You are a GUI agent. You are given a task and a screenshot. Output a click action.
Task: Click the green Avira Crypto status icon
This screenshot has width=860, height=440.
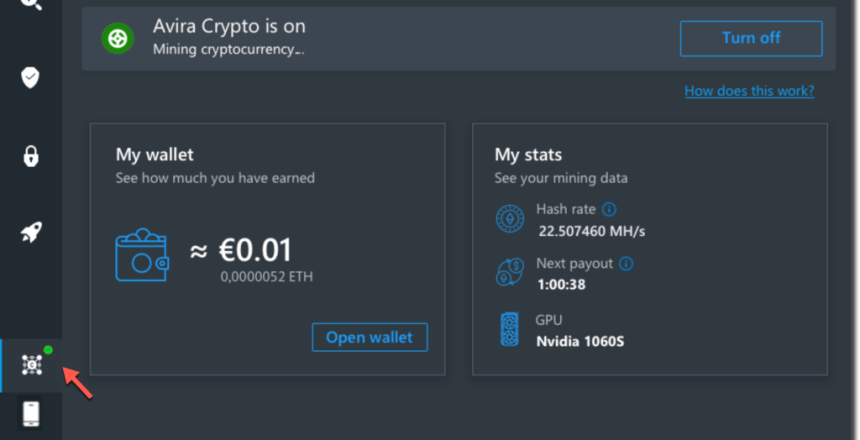tap(118, 38)
